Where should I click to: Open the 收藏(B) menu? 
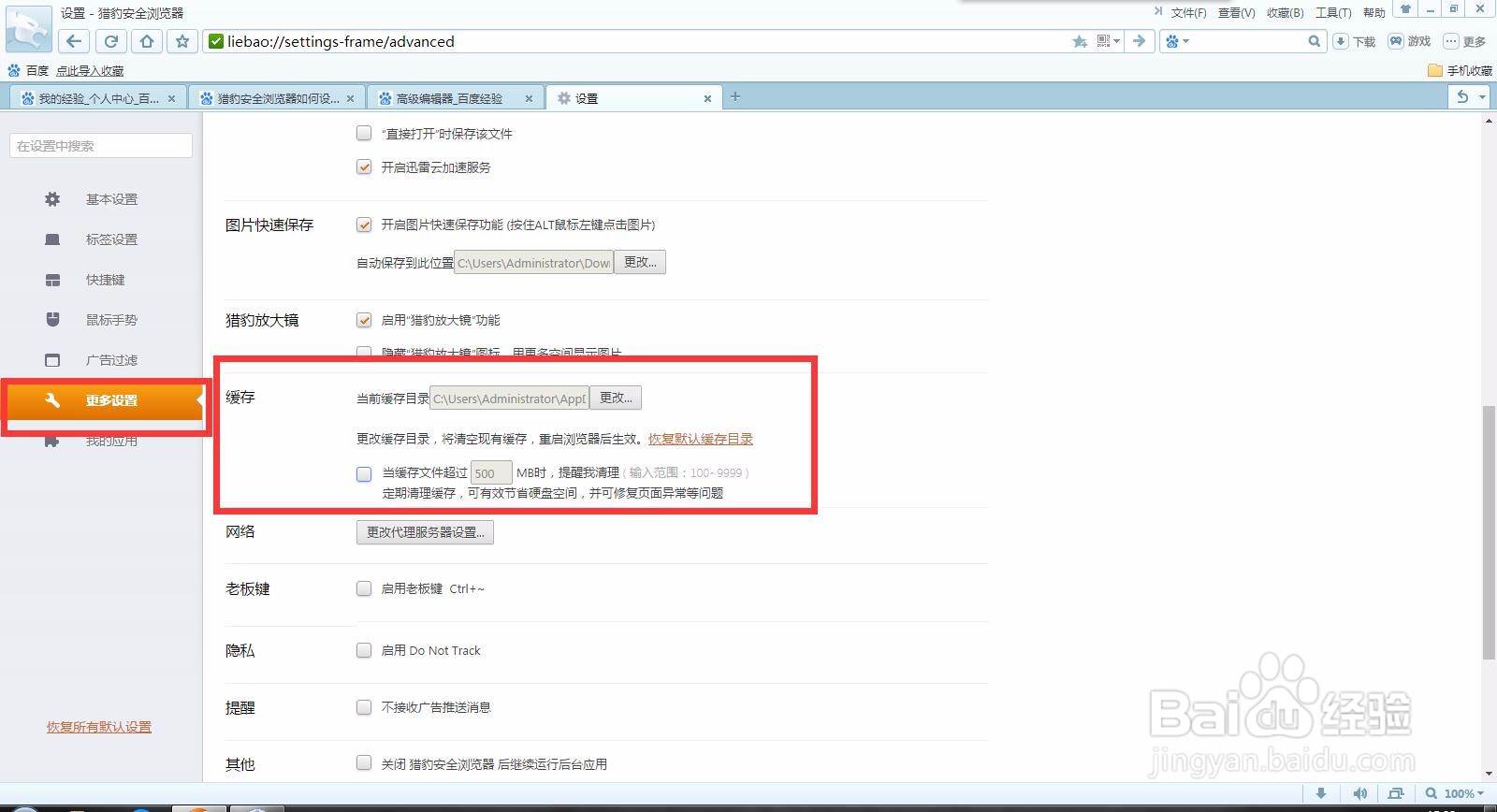[1285, 12]
